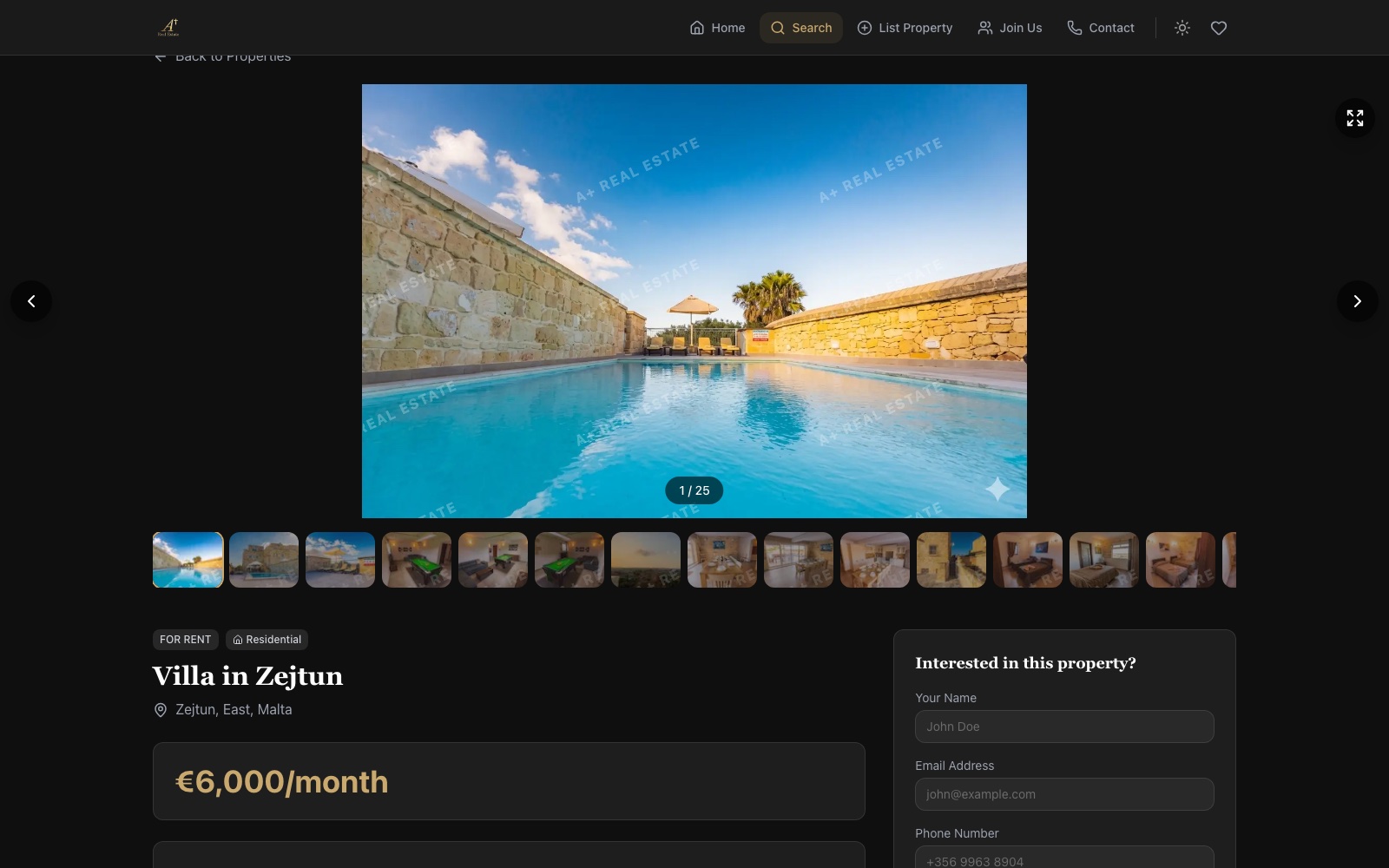Select the fourteenth thumbnail showing twin bedroom
Viewport: 1389px width, 868px height.
click(1181, 560)
